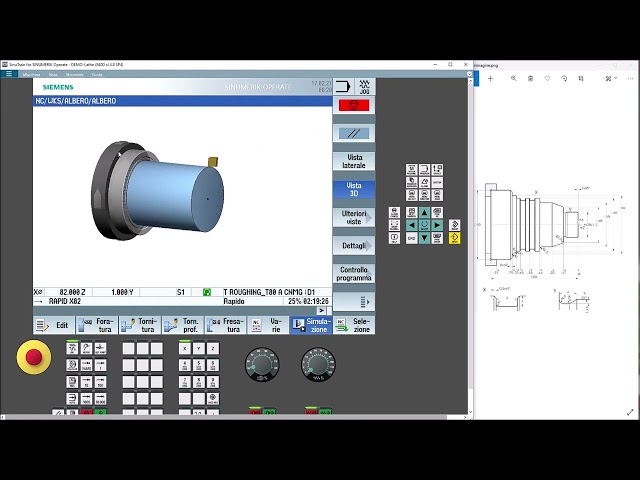Open Tornitura softkey

click(x=140, y=325)
